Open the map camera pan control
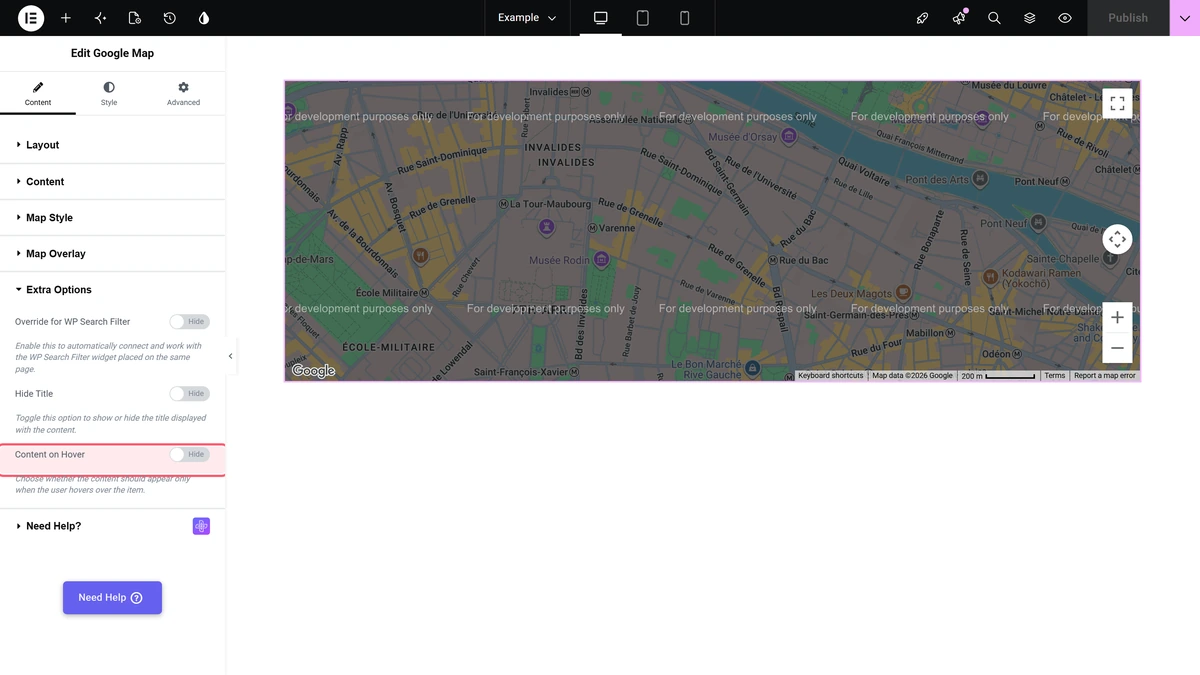1200x675 pixels. click(x=1117, y=240)
